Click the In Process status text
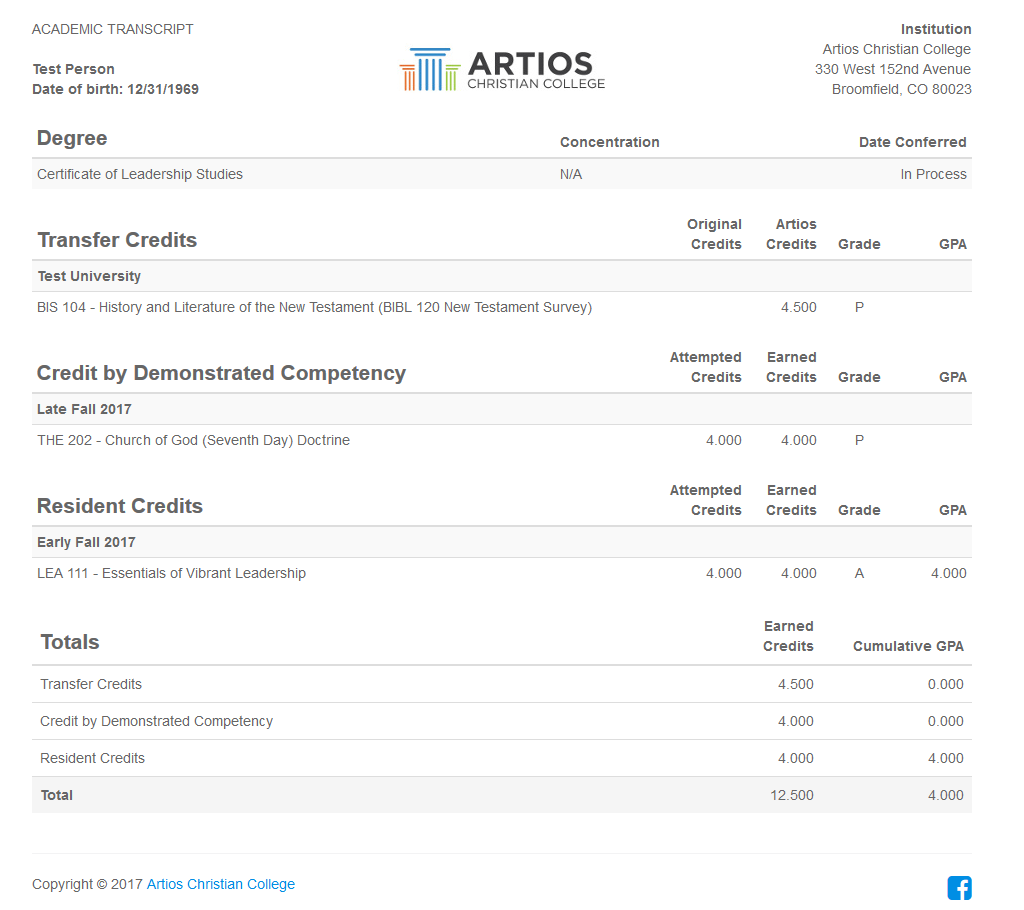The width and height of the screenshot is (1024, 910). (x=933, y=174)
